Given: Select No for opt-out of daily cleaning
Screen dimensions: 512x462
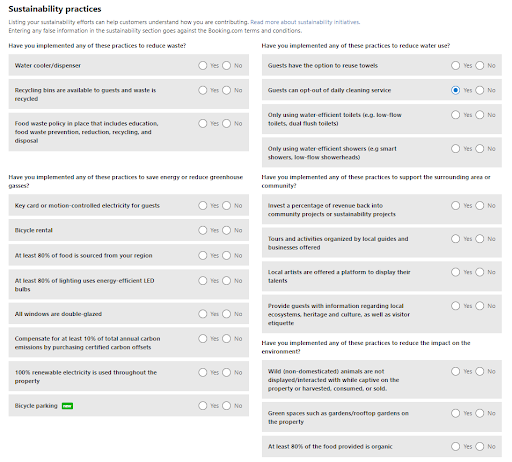Looking at the screenshot, I should point(479,90).
